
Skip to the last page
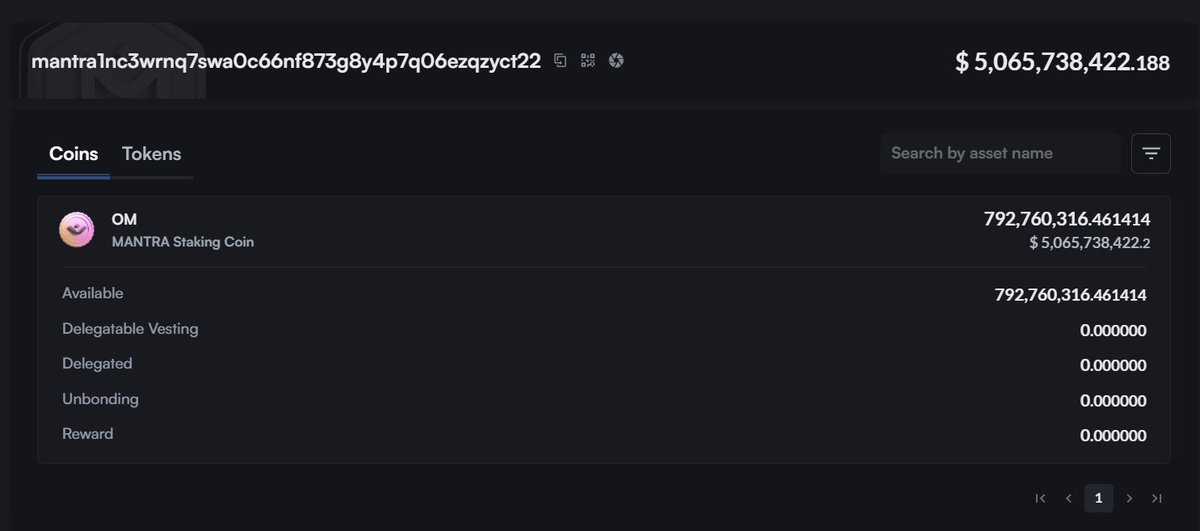(x=1157, y=498)
